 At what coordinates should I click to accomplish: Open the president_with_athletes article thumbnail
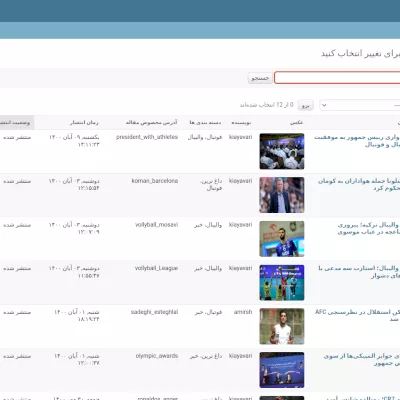(282, 151)
